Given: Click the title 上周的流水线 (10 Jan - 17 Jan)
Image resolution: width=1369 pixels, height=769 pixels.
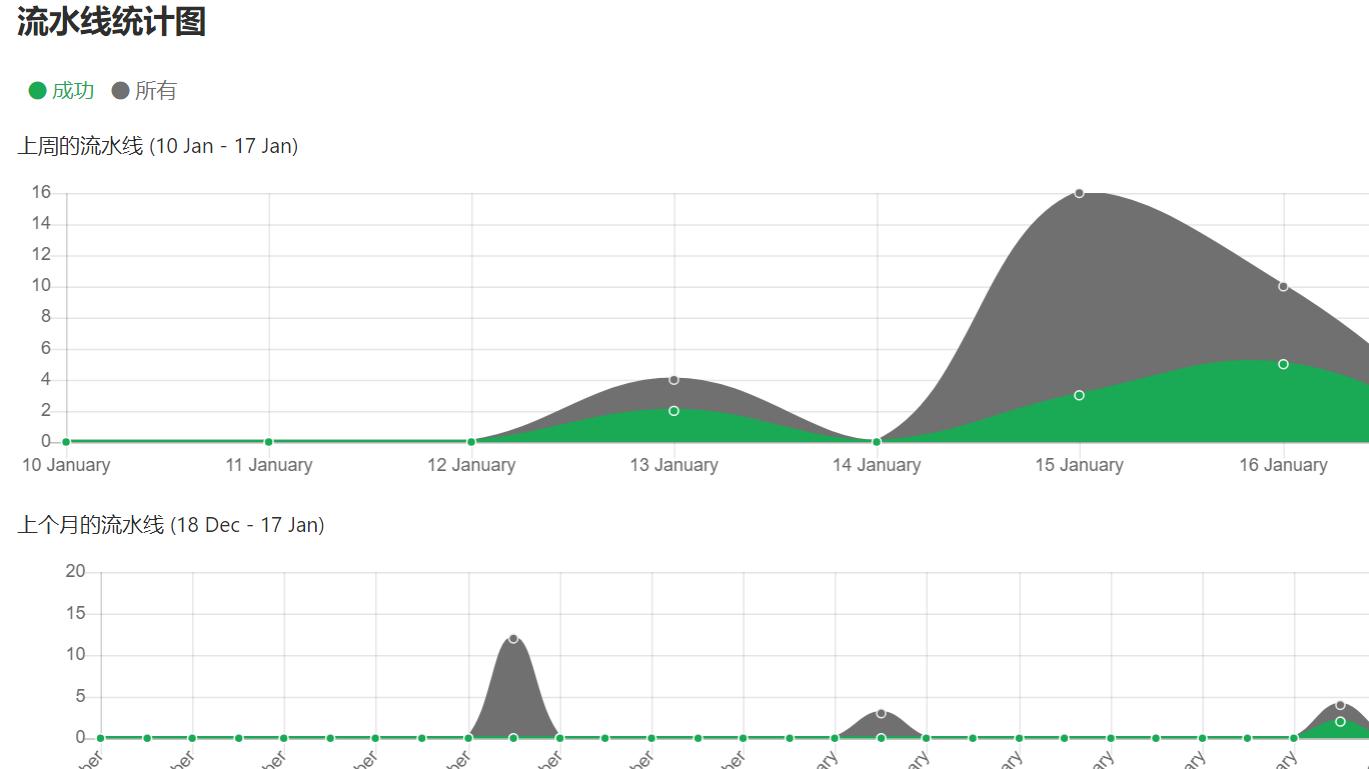Looking at the screenshot, I should (158, 146).
